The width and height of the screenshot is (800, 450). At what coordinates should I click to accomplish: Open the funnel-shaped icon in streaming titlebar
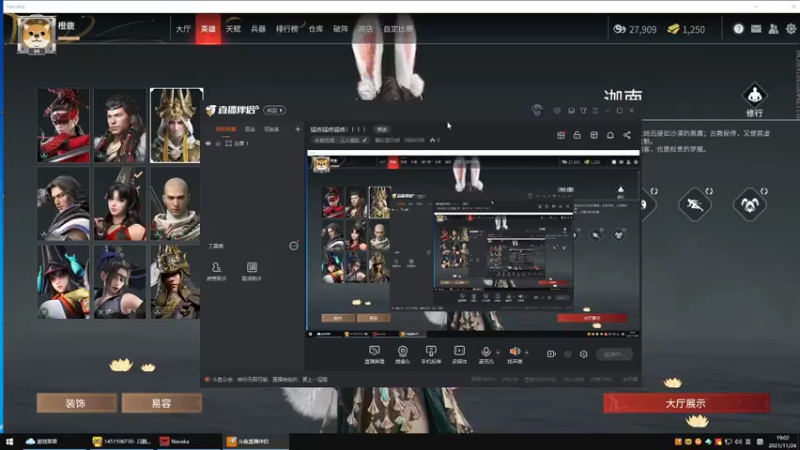click(583, 110)
